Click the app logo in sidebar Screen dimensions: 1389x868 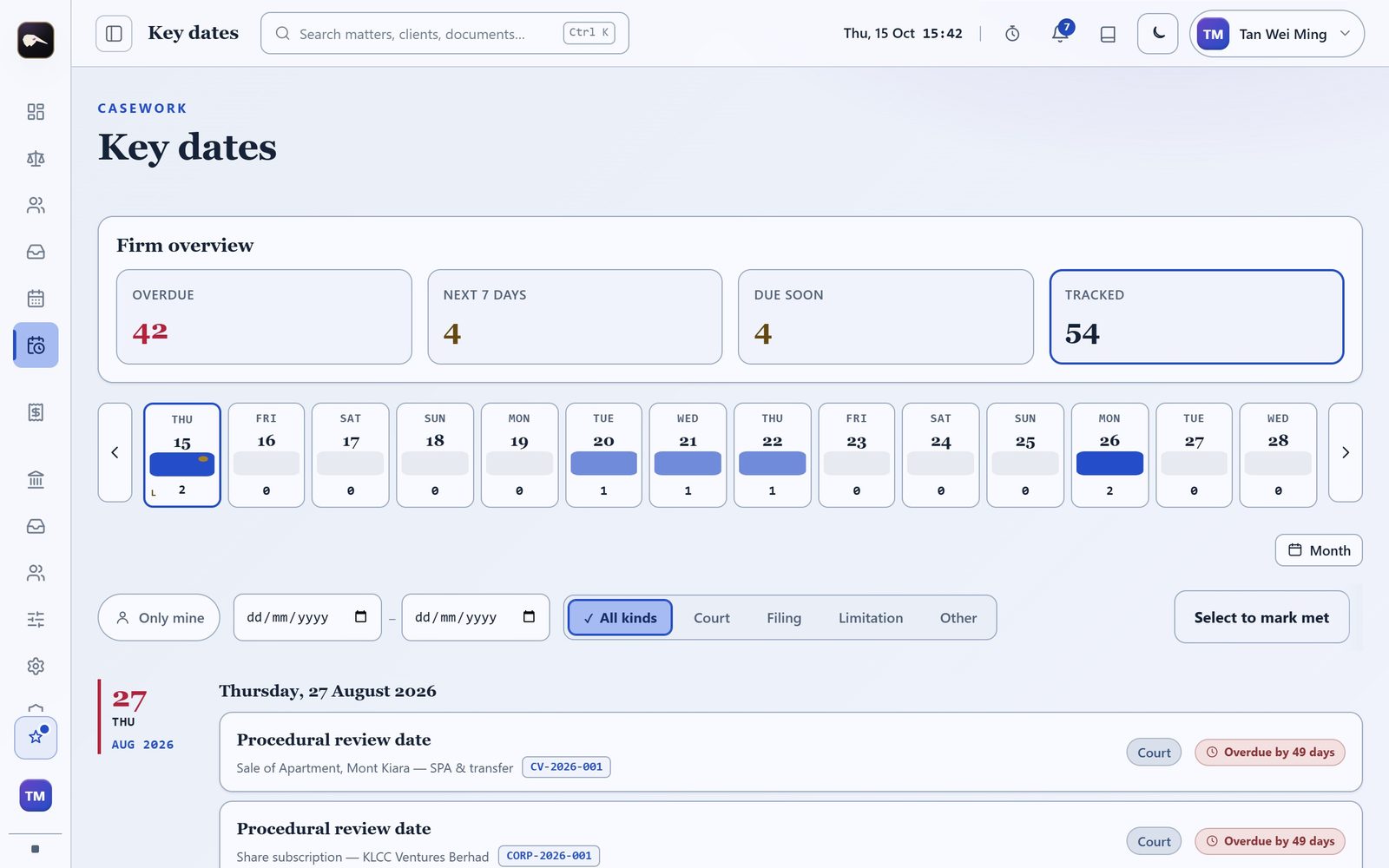(36, 40)
